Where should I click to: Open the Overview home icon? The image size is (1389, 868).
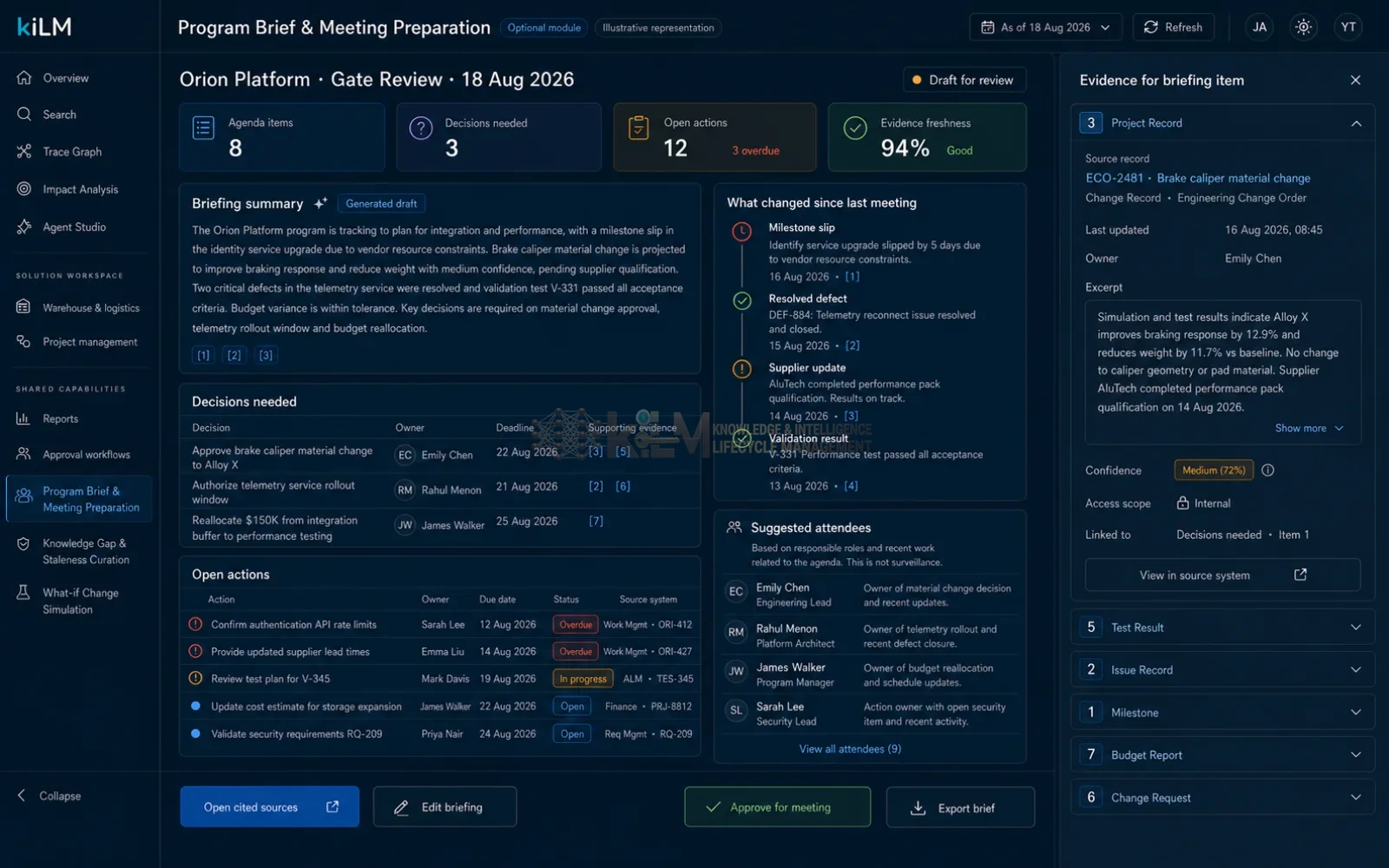pyautogui.click(x=24, y=77)
